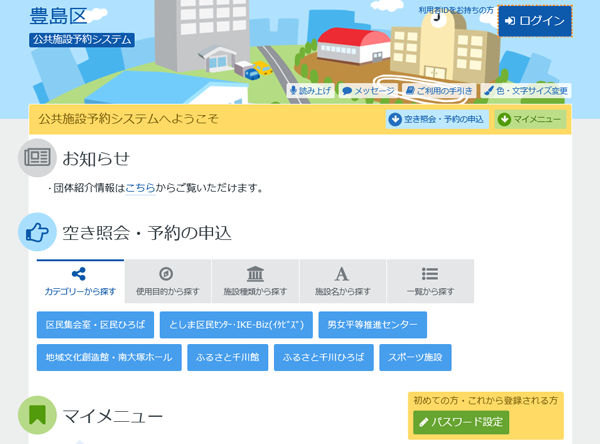This screenshot has width=600, height=444.
Task: Choose the ふるさと千川館 category
Action: point(228,357)
